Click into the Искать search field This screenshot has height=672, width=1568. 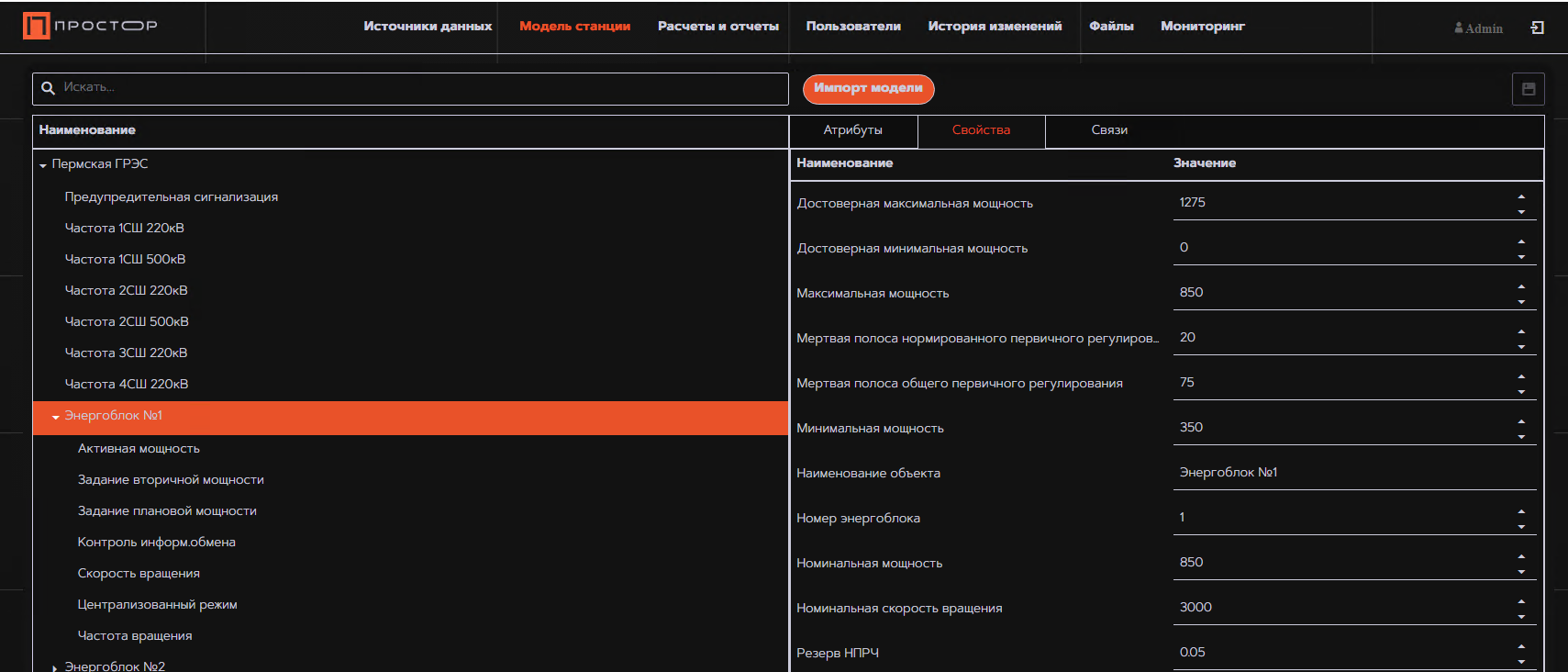[422, 88]
